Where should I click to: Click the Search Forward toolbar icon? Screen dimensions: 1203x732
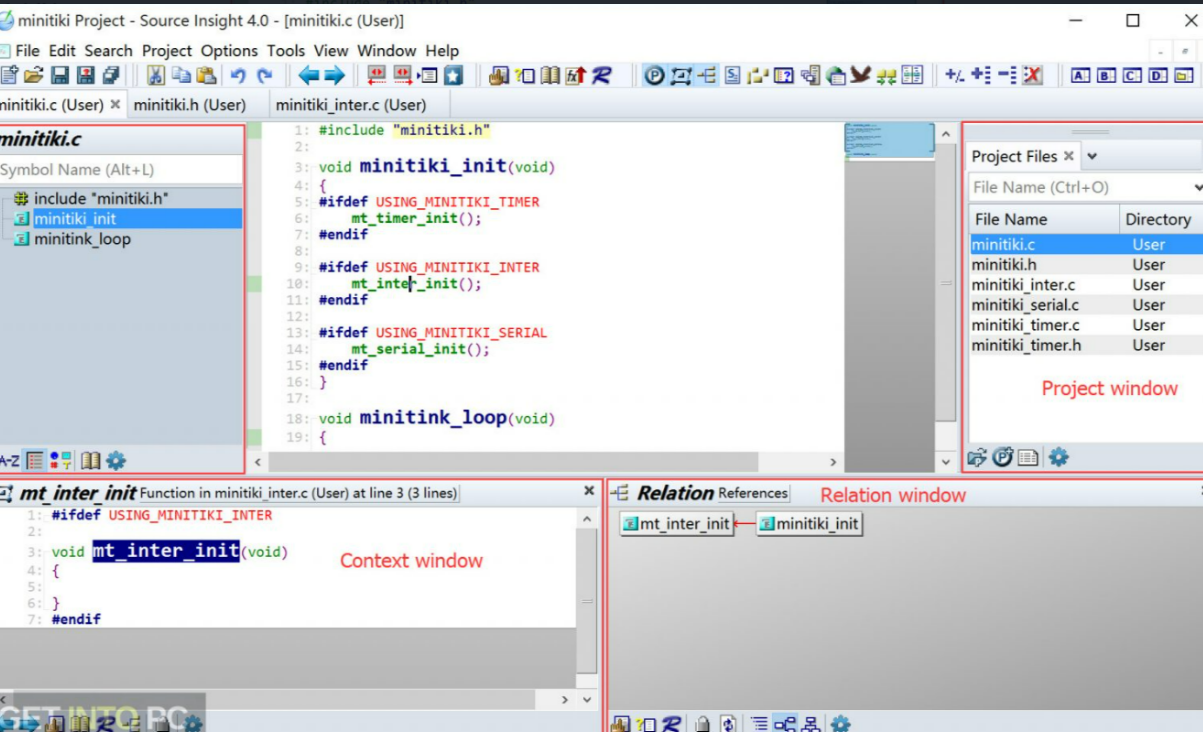(x=402, y=75)
